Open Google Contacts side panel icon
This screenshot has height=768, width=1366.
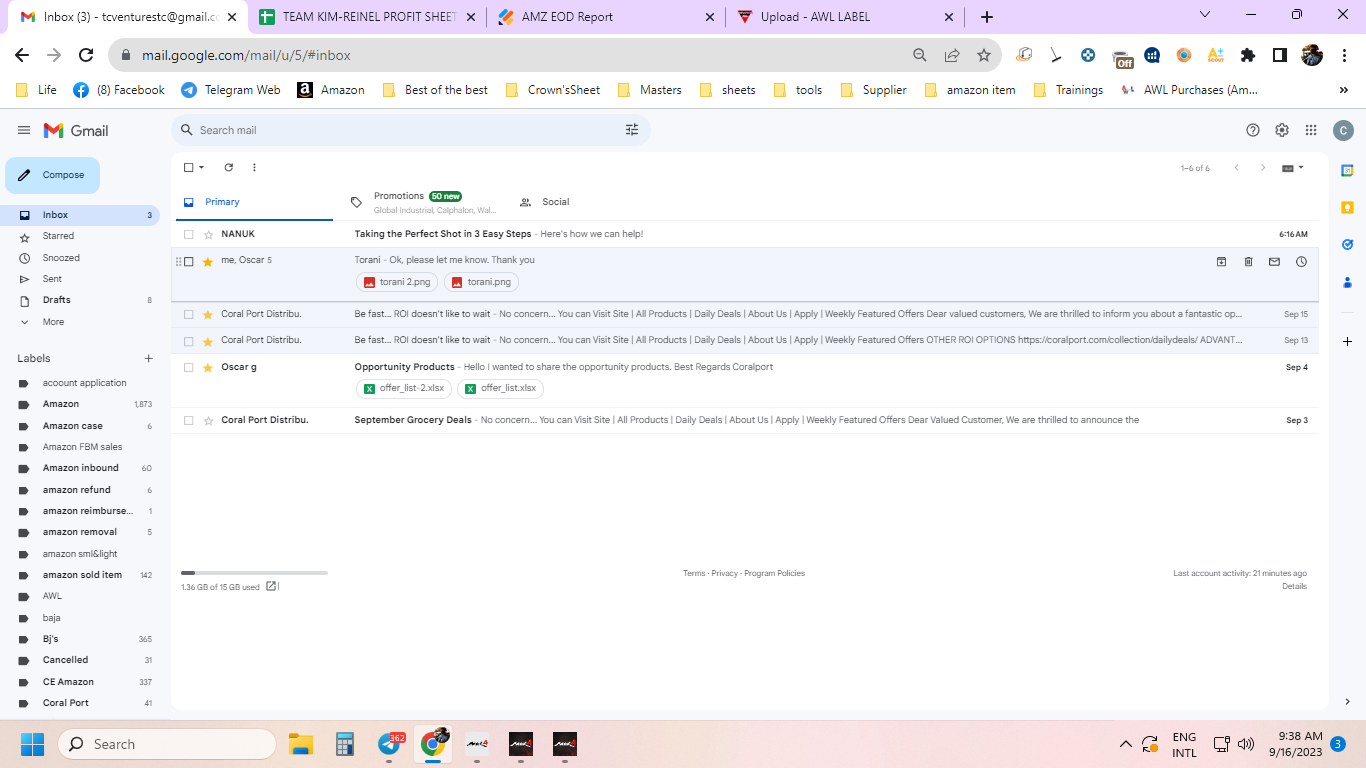(1347, 281)
